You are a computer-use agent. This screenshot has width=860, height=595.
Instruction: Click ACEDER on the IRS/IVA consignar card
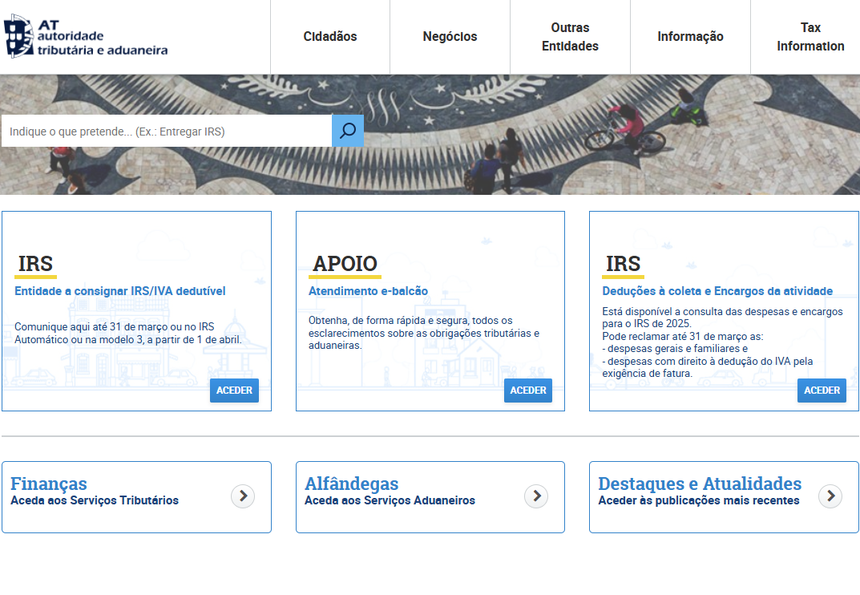click(234, 390)
